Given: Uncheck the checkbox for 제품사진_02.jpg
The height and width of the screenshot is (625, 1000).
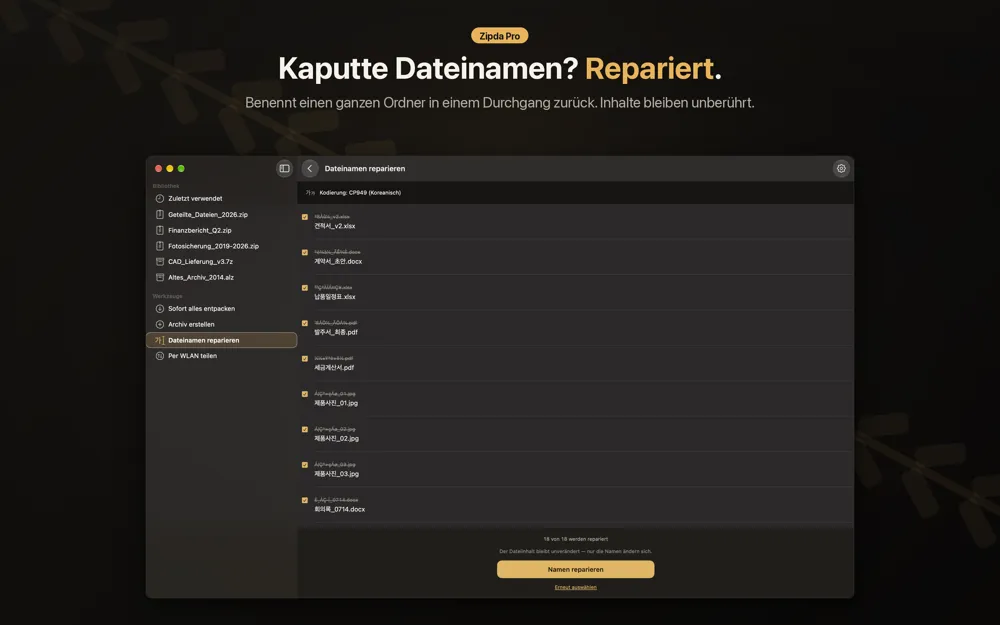Looking at the screenshot, I should [305, 429].
